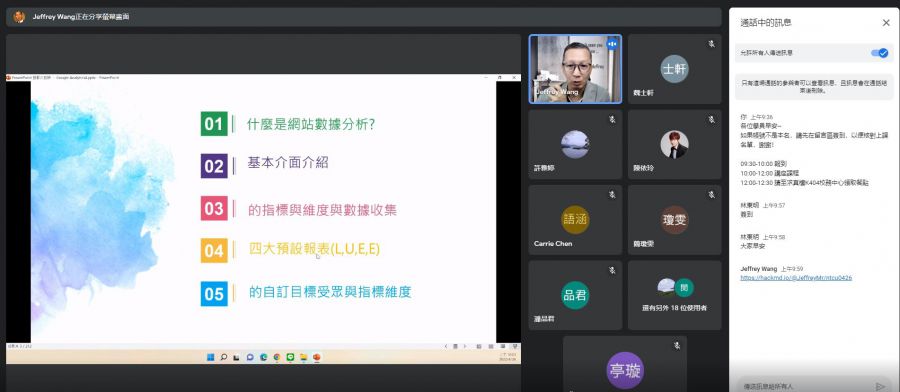The width and height of the screenshot is (900, 392).
Task: Click the message input field at the bottom
Action: [804, 386]
